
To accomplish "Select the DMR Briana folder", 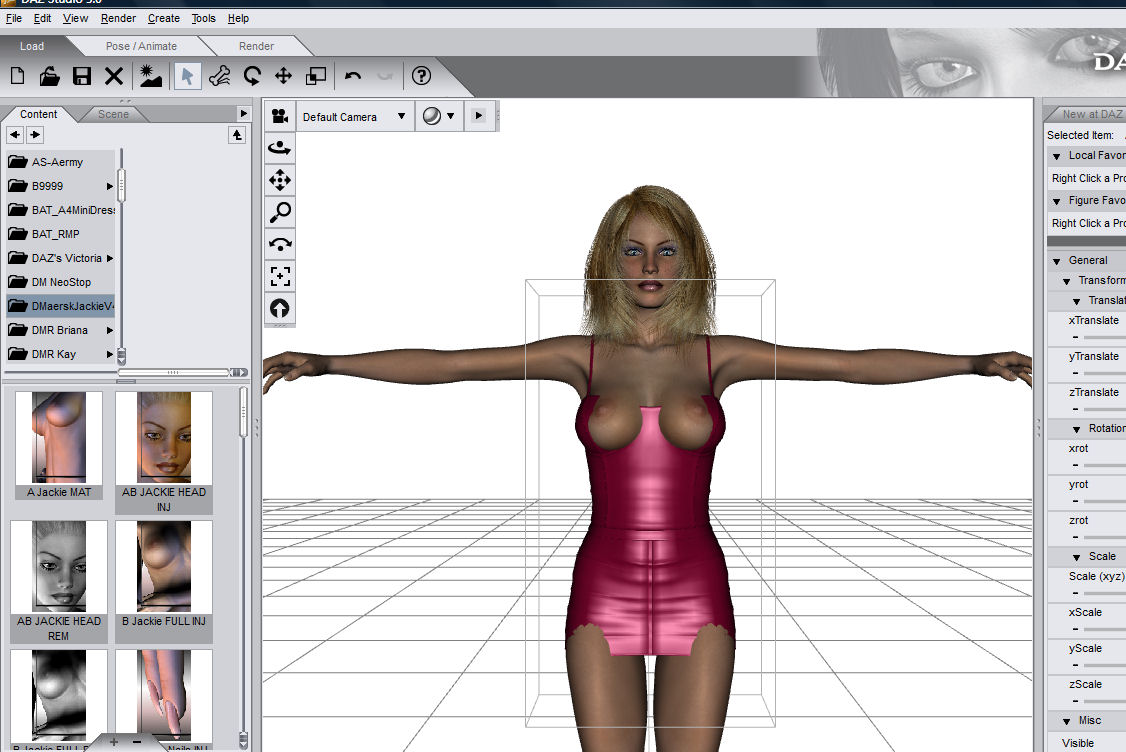I will pos(59,330).
